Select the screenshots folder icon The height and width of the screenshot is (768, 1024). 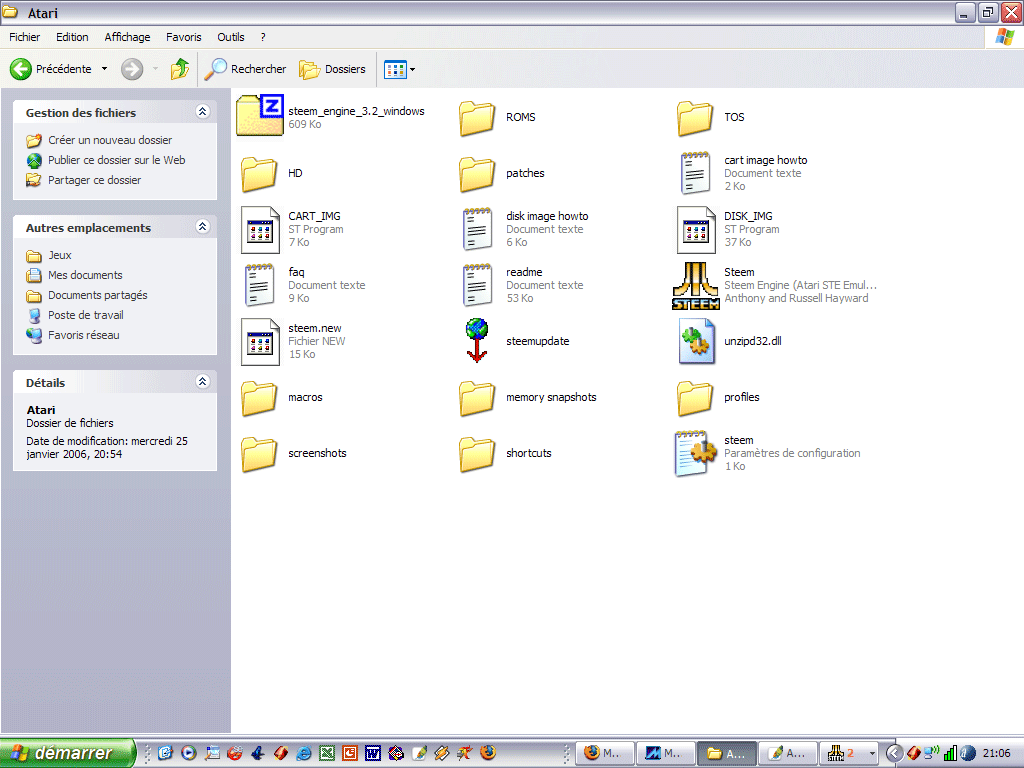pos(259,455)
